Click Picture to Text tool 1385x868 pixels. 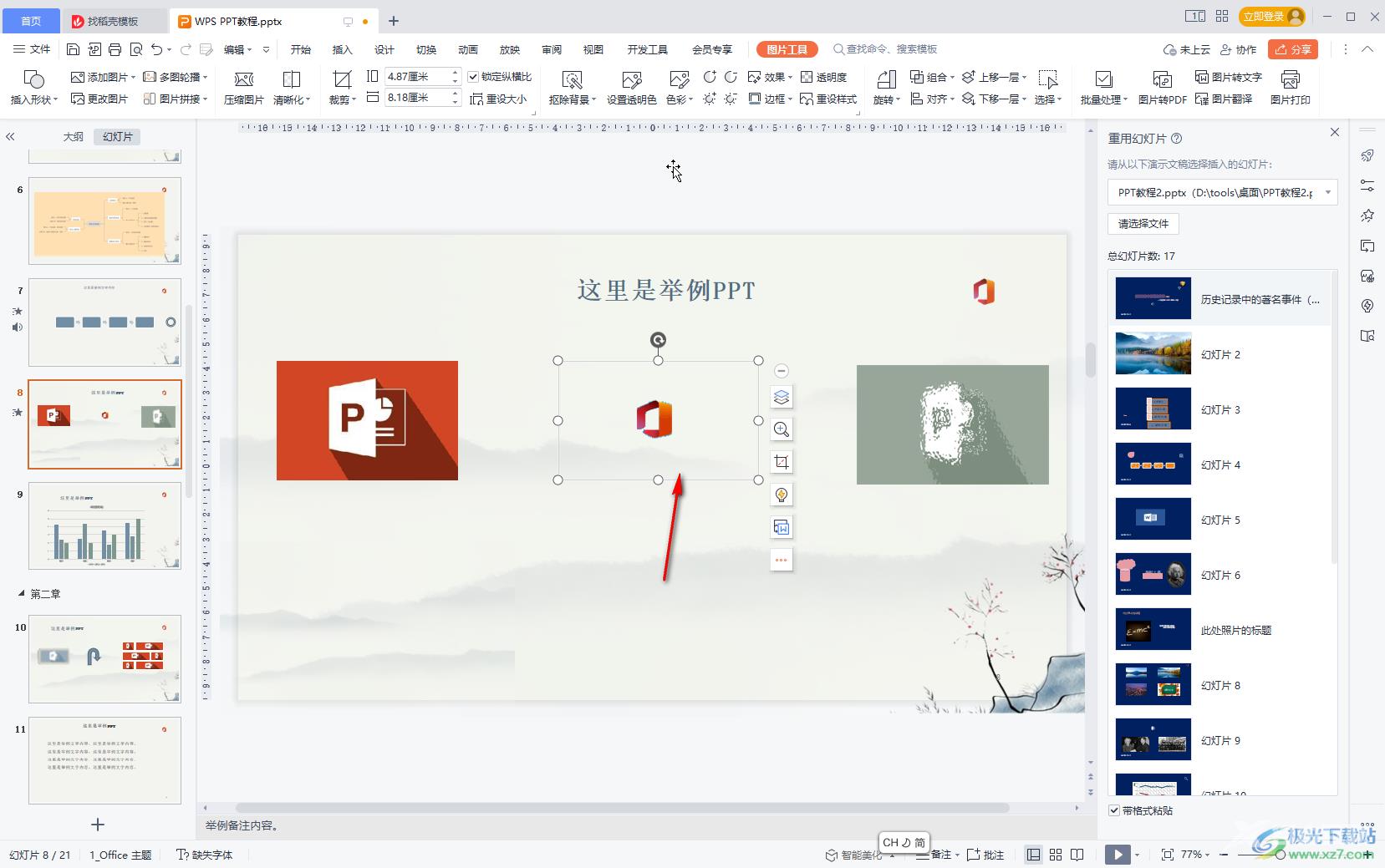click(x=1228, y=77)
